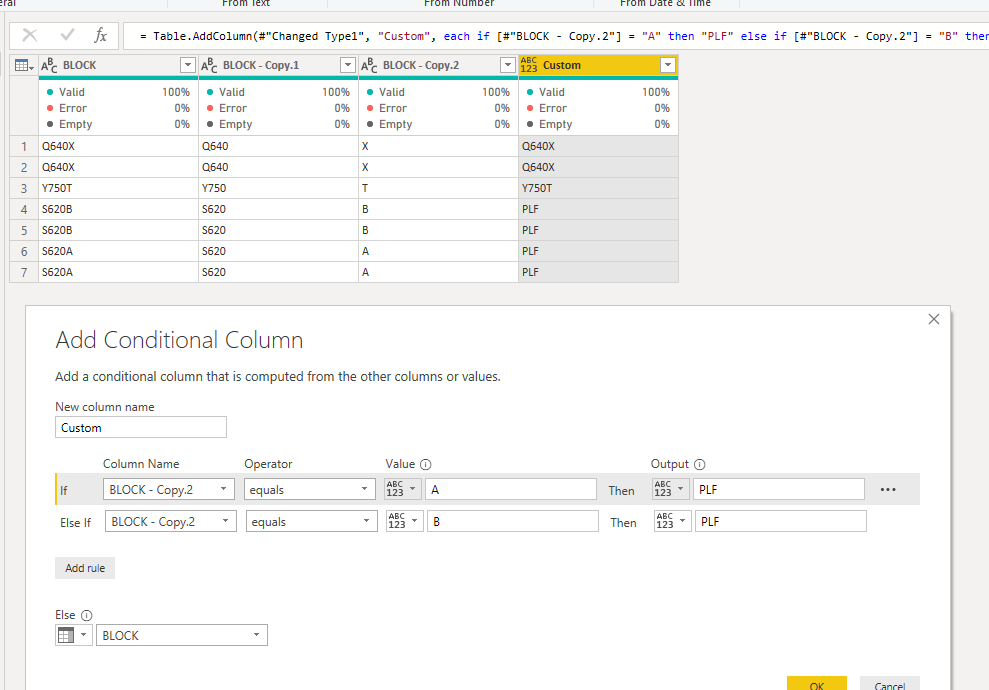Open filter dropdown for BLOCK - Copy.2 column
The height and width of the screenshot is (690, 989).
tap(508, 65)
